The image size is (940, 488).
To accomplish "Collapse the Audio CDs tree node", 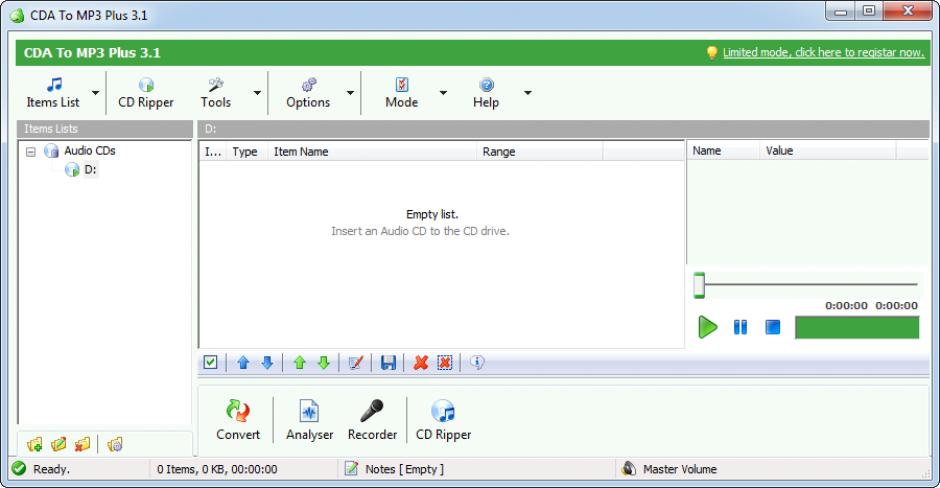I will click(x=31, y=152).
